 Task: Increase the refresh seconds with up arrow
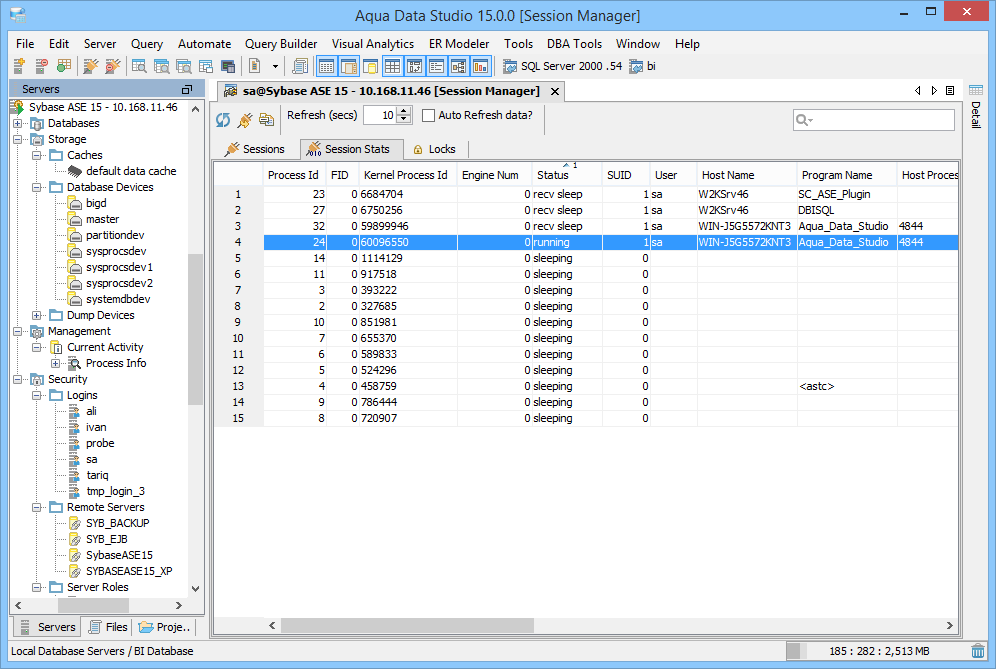404,112
